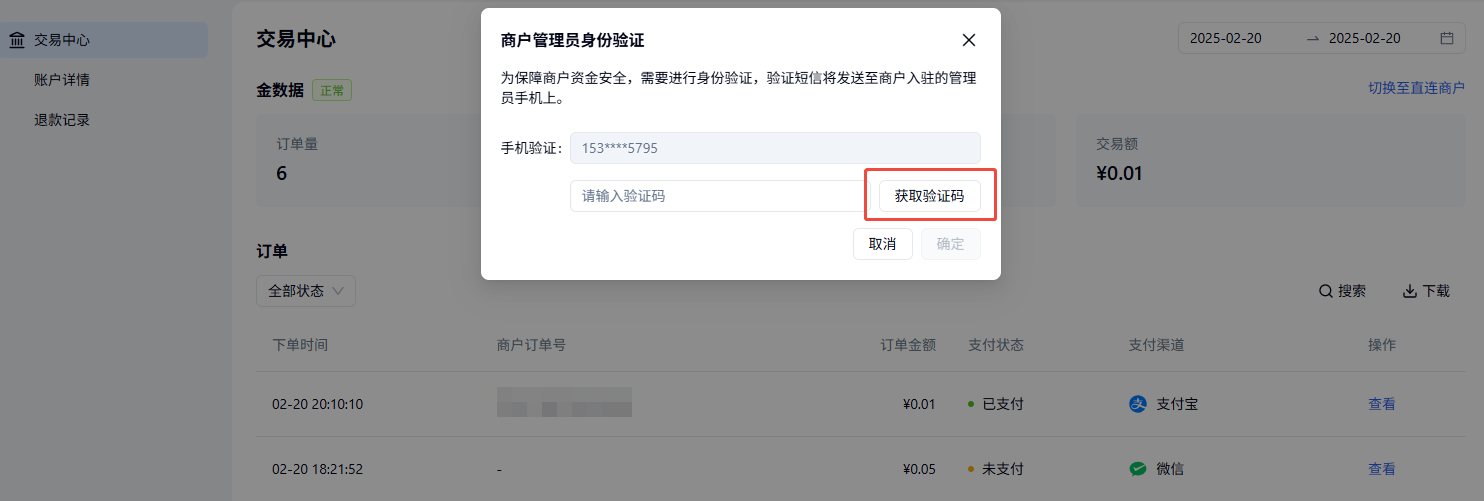Click the 确定 button in dialog
Viewport: 1484px width, 501px height.
950,244
